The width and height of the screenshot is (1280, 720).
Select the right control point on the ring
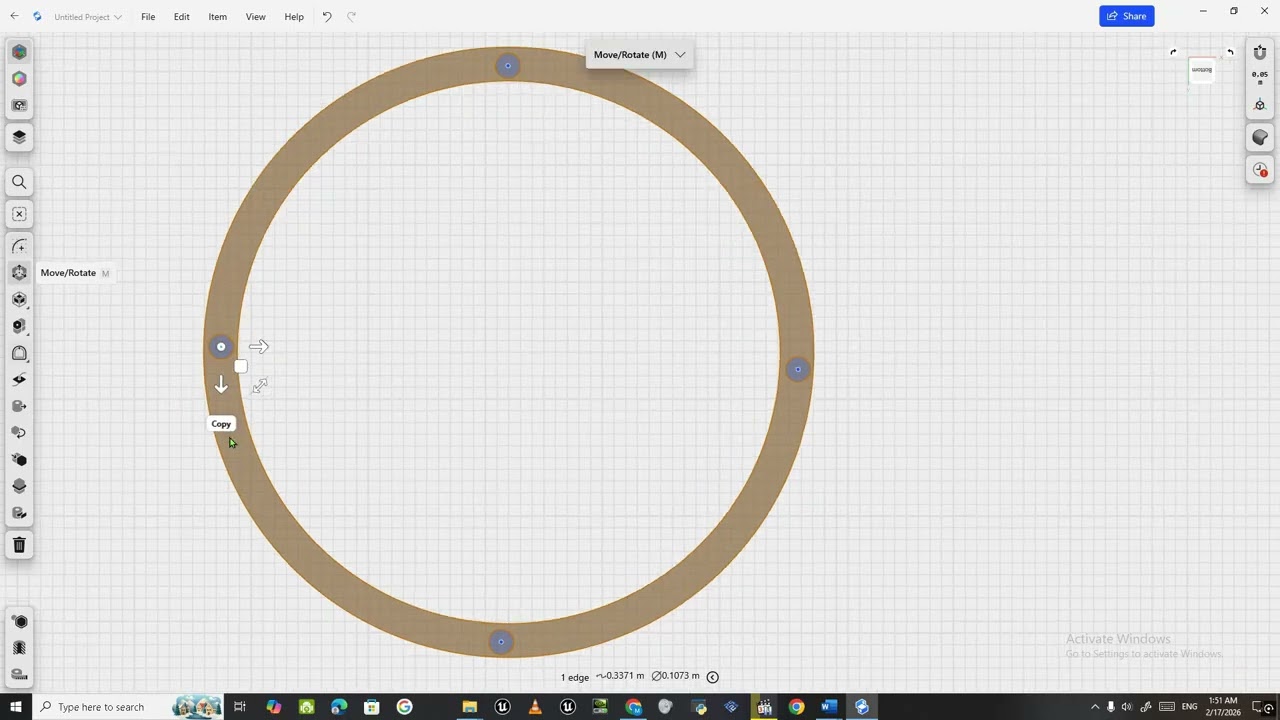pos(797,369)
